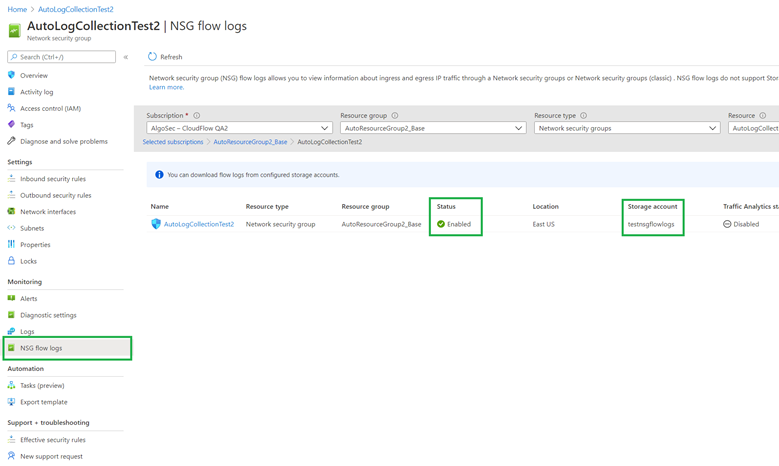Viewport: 779px width, 466px height.
Task: Click the Activity log icon
Action: pos(11,91)
